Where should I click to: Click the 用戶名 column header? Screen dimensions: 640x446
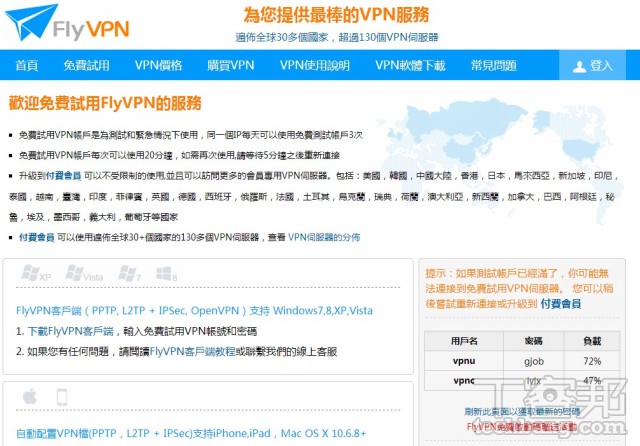(464, 341)
